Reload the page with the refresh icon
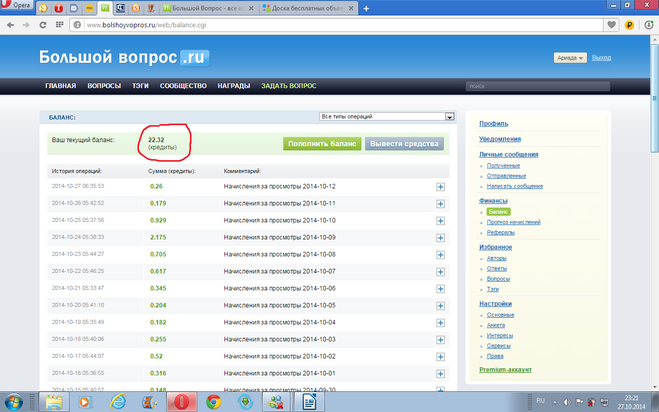Viewport: 659px width, 412px height. 43,25
